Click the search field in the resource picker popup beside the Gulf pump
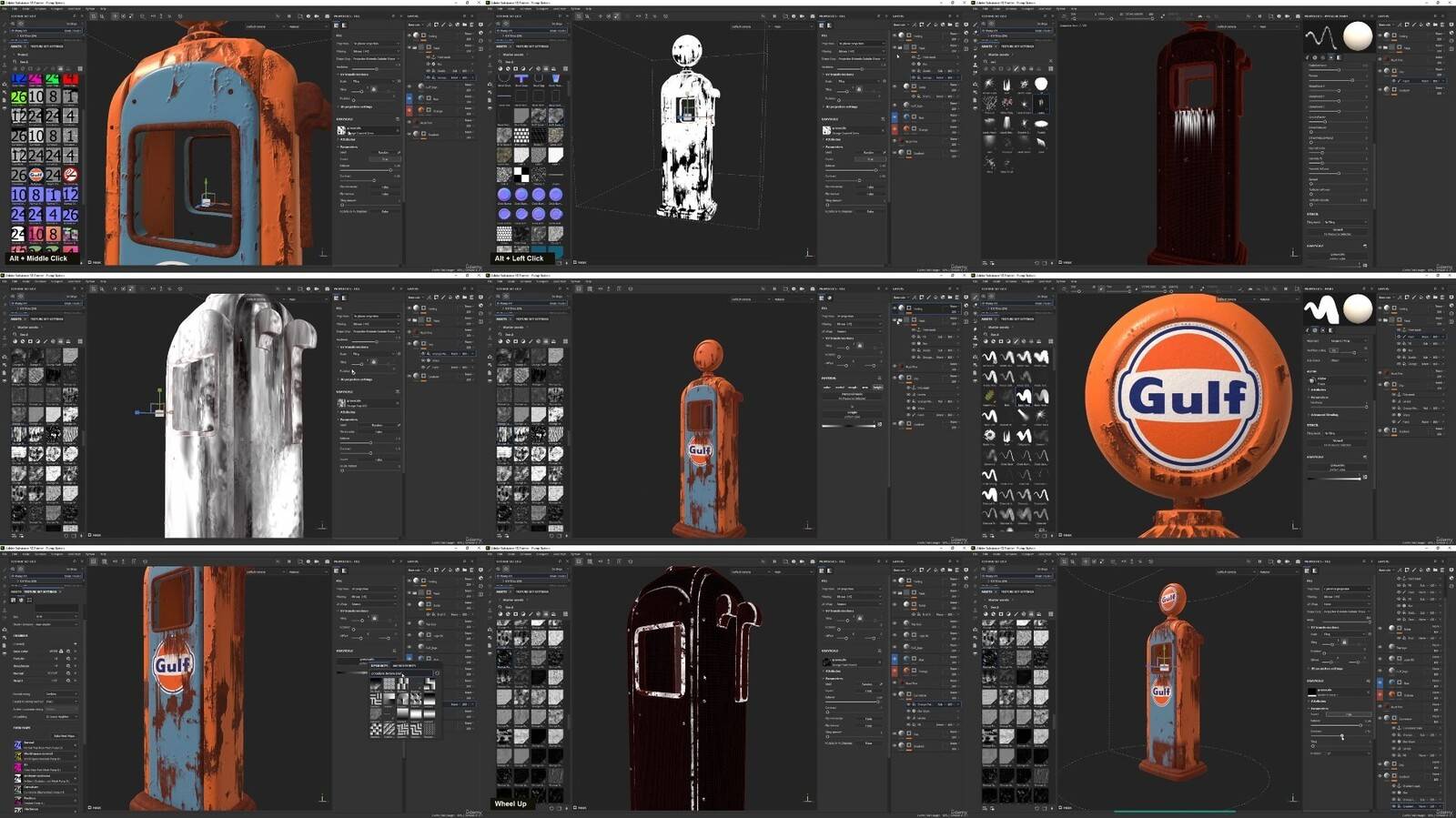 (x=401, y=673)
